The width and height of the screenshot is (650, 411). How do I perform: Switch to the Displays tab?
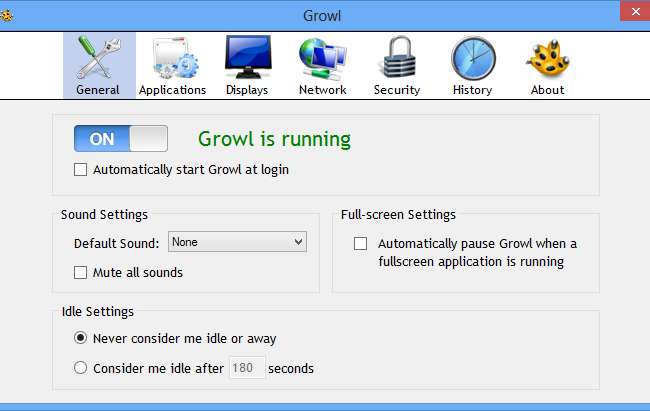[247, 66]
